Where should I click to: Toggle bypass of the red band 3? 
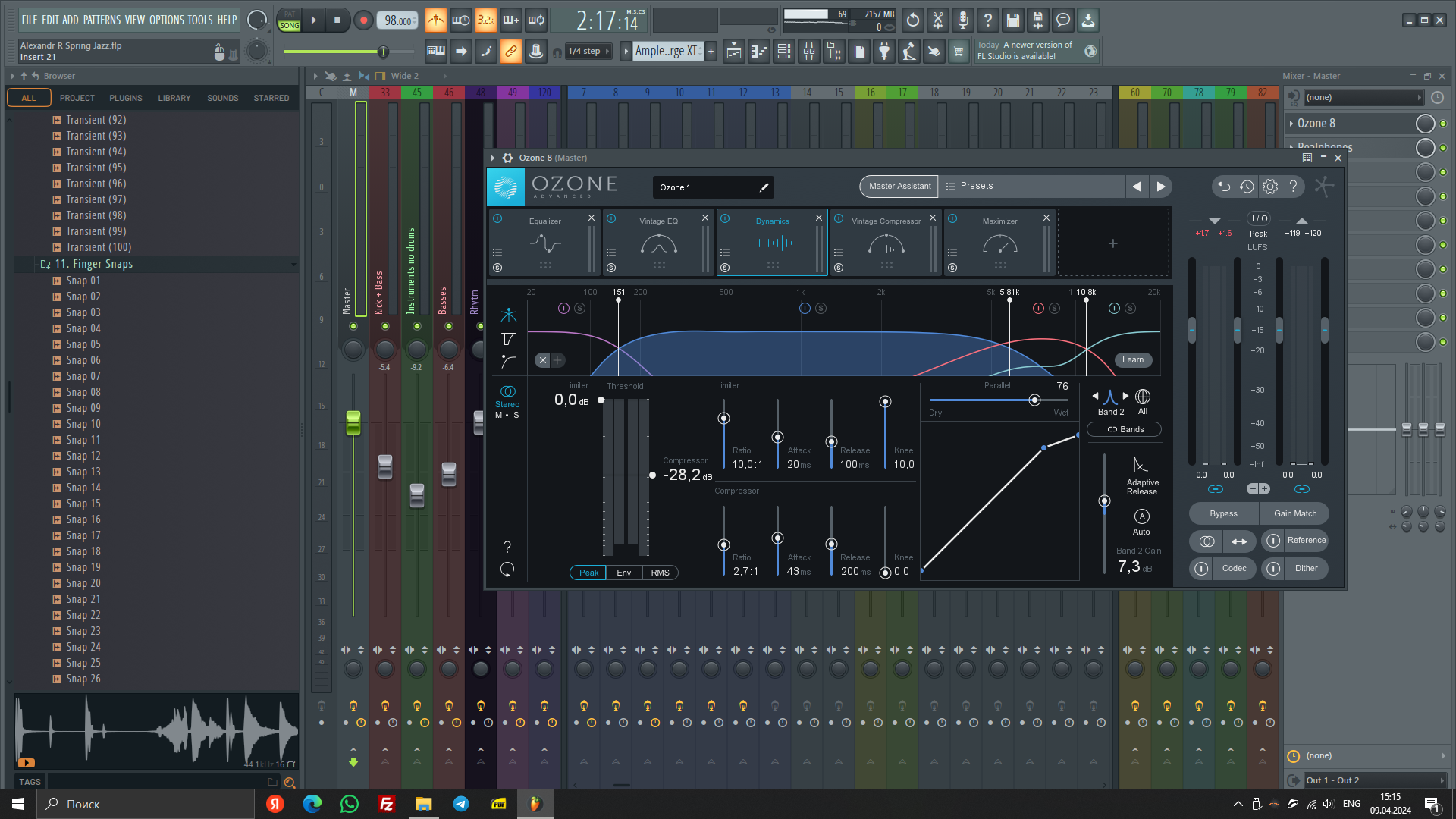coord(1038,308)
